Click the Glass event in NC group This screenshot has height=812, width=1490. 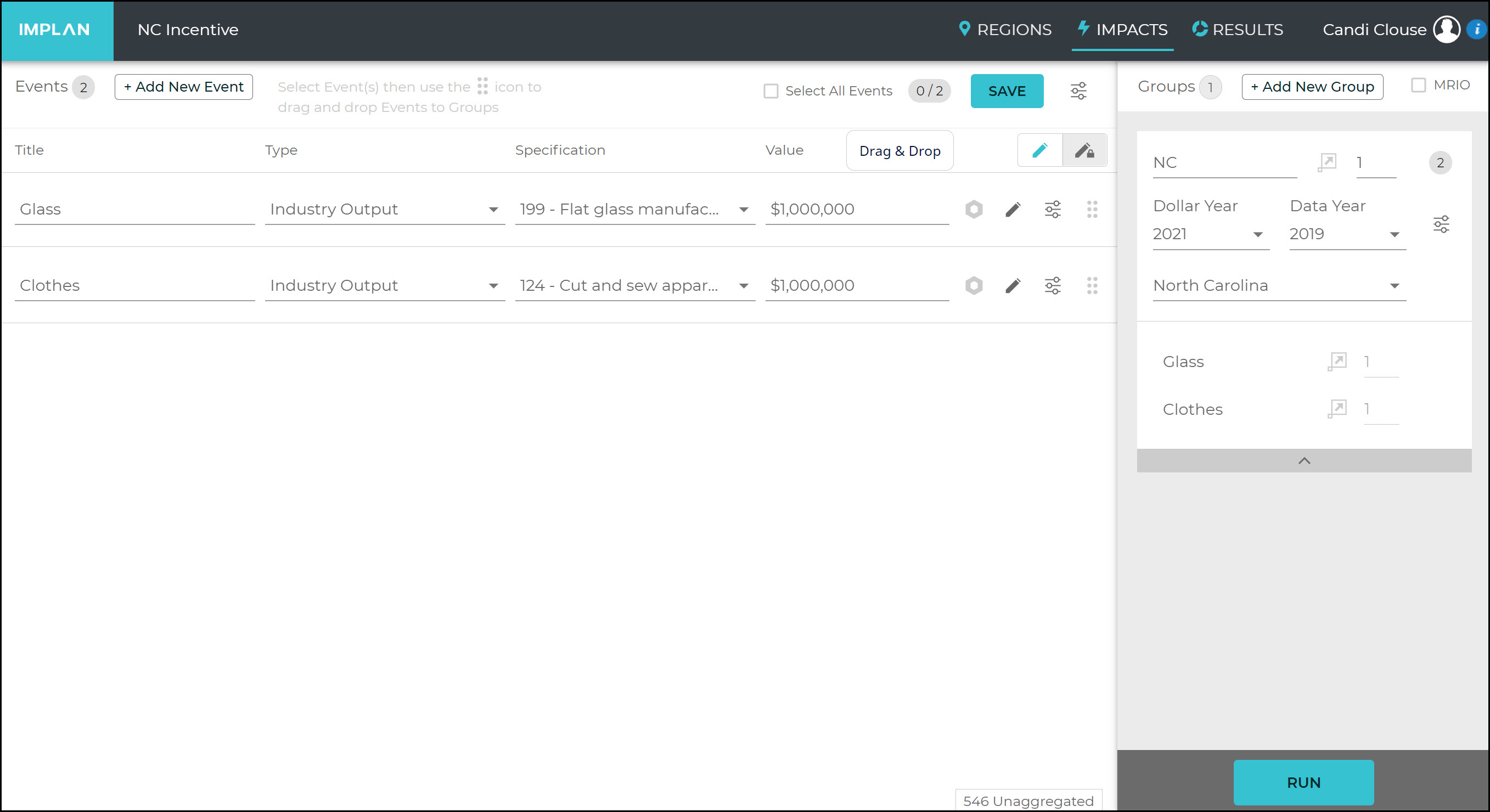1183,362
